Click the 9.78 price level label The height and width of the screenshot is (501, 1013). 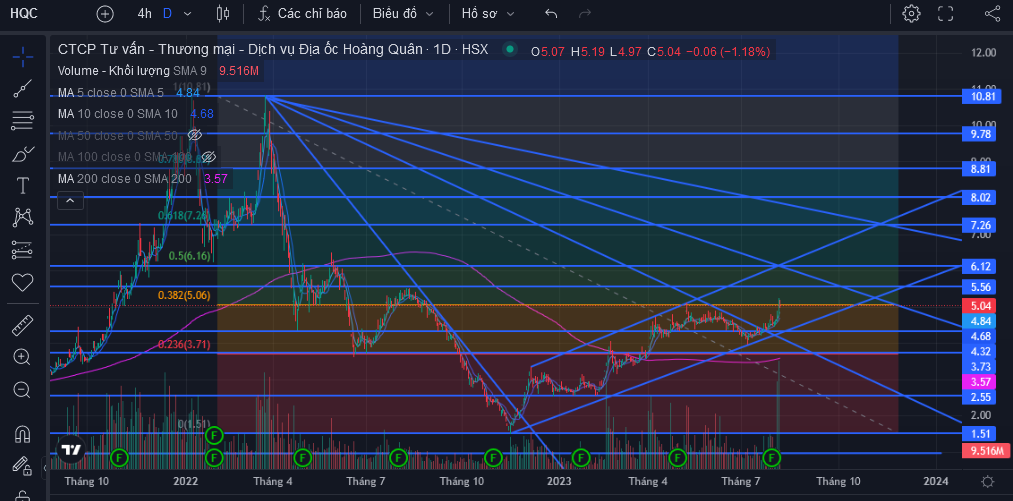pyautogui.click(x=981, y=134)
